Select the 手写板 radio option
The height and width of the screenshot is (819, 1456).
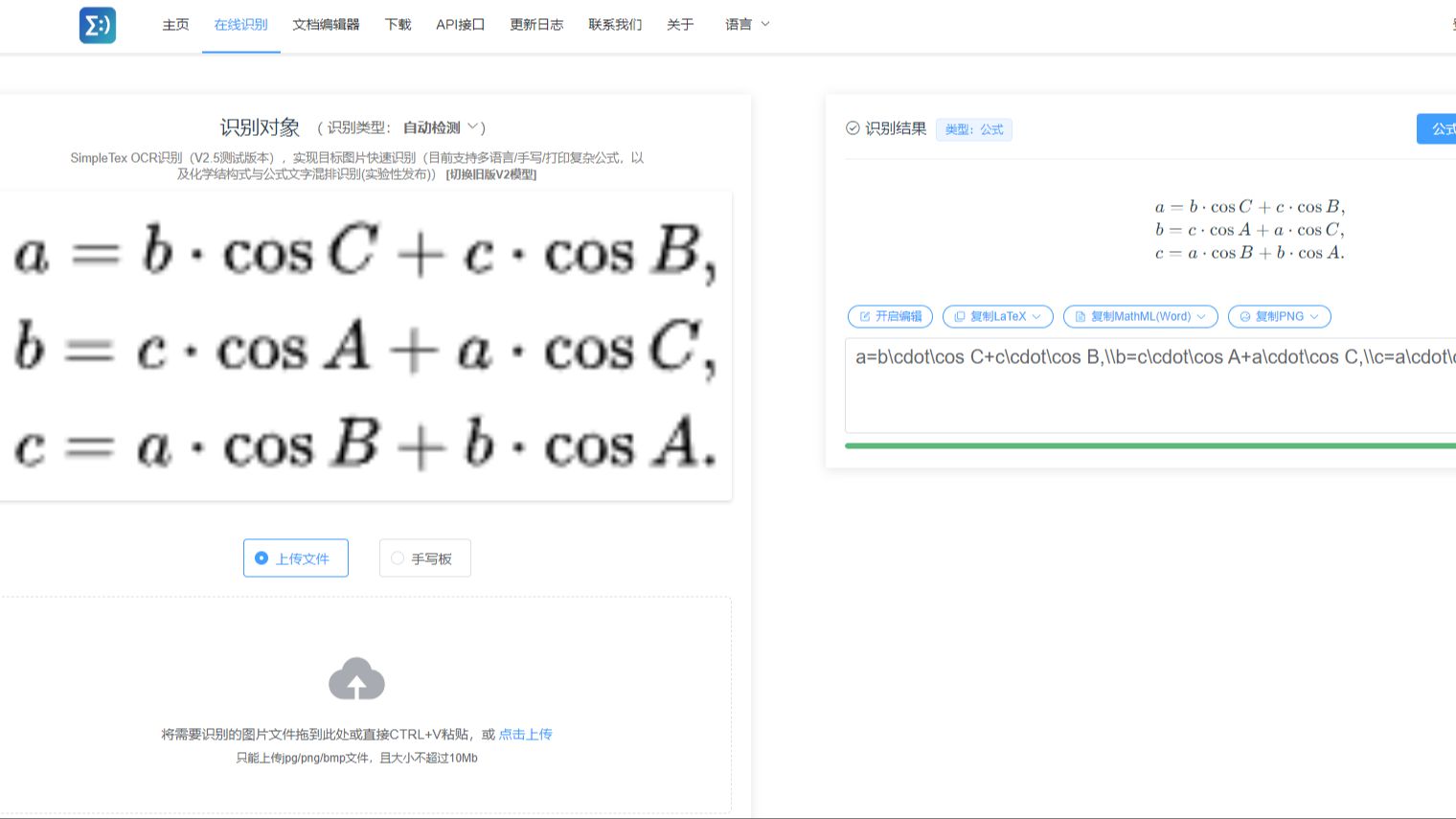coord(424,558)
